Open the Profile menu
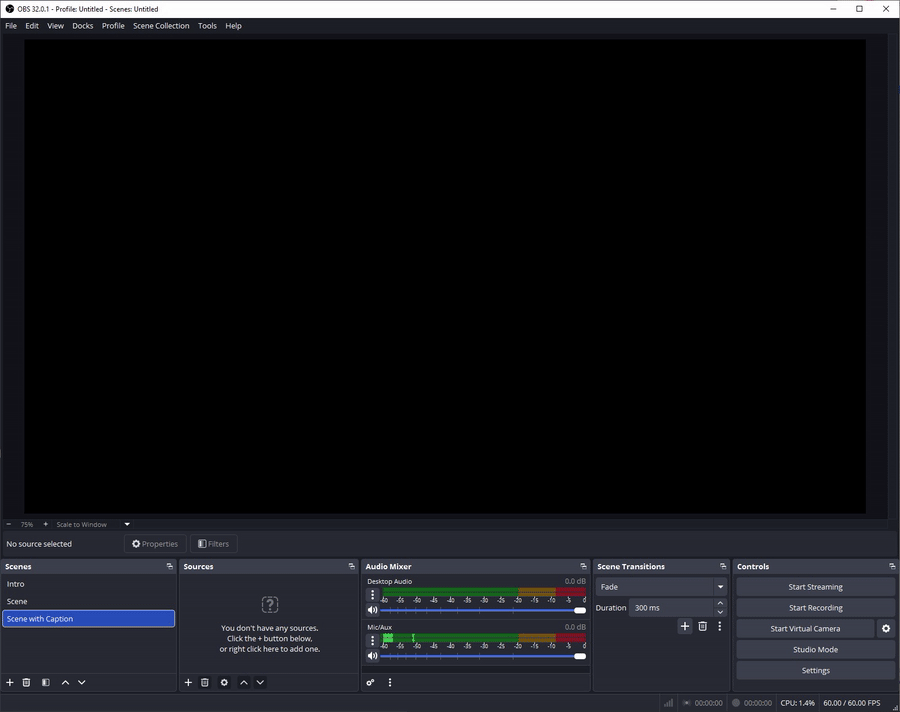 click(113, 26)
